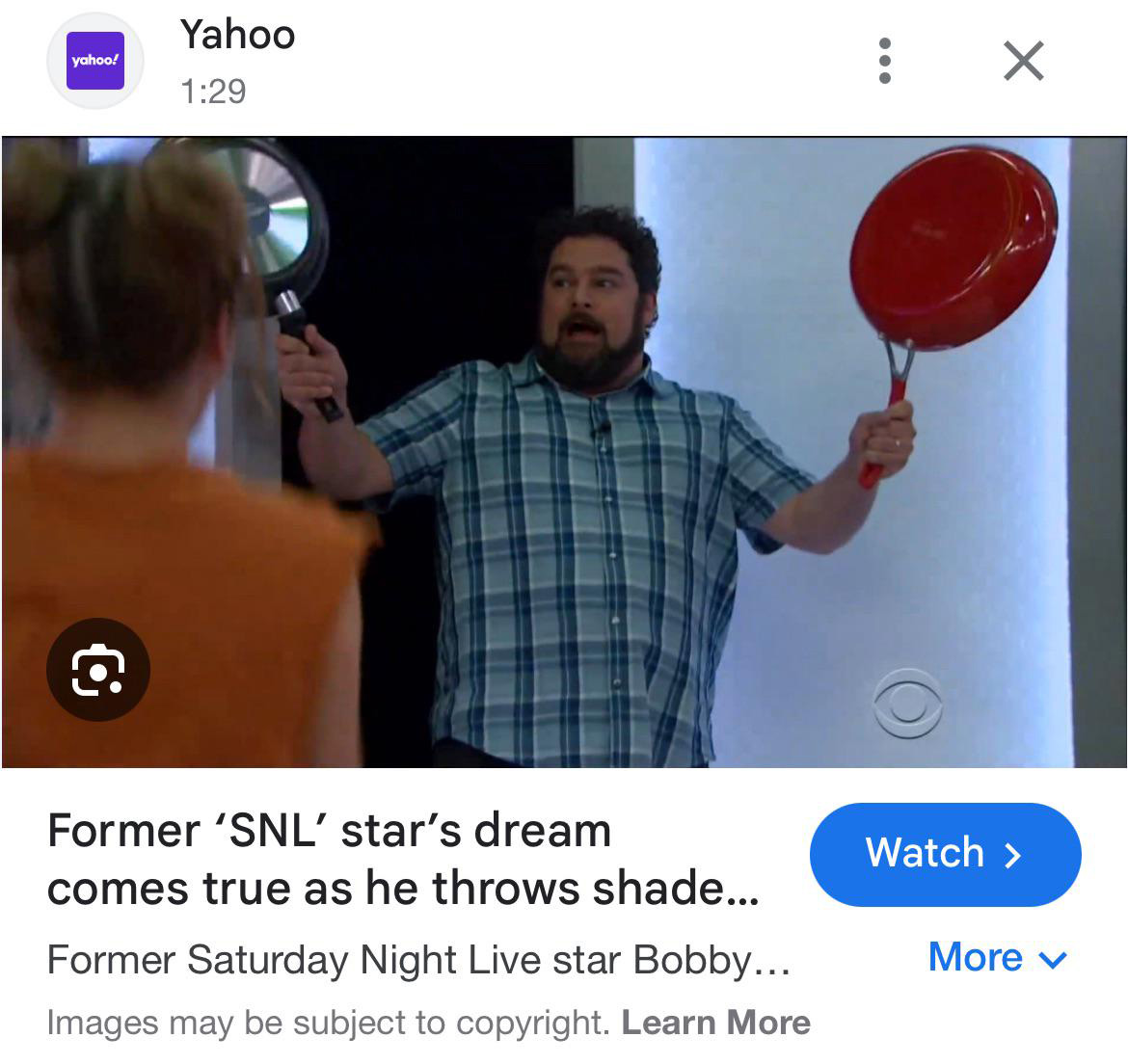Expand details with the More label
The height and width of the screenshot is (1064, 1128).
(976, 957)
